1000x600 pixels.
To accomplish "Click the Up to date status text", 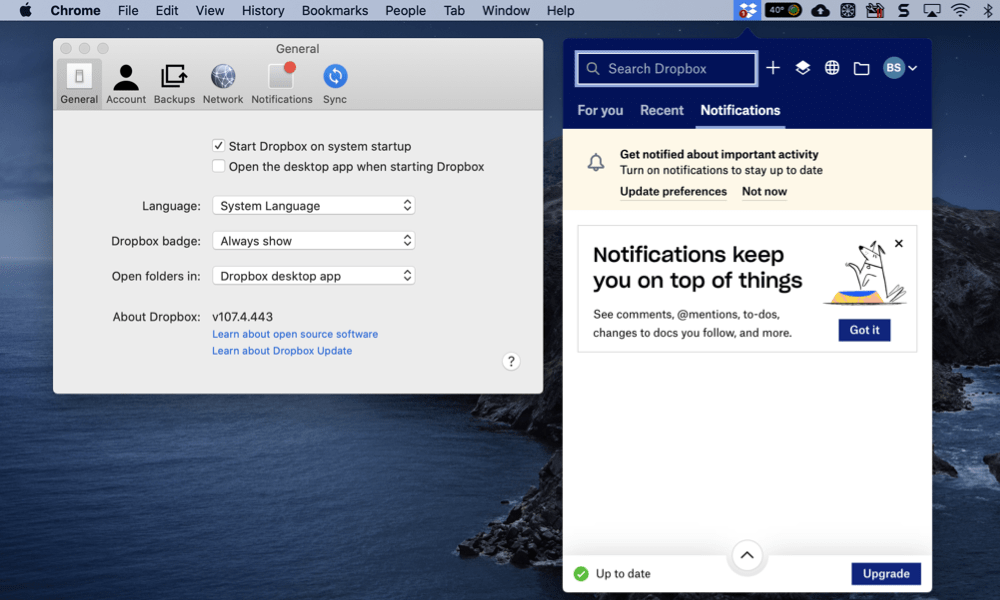I will coord(623,574).
